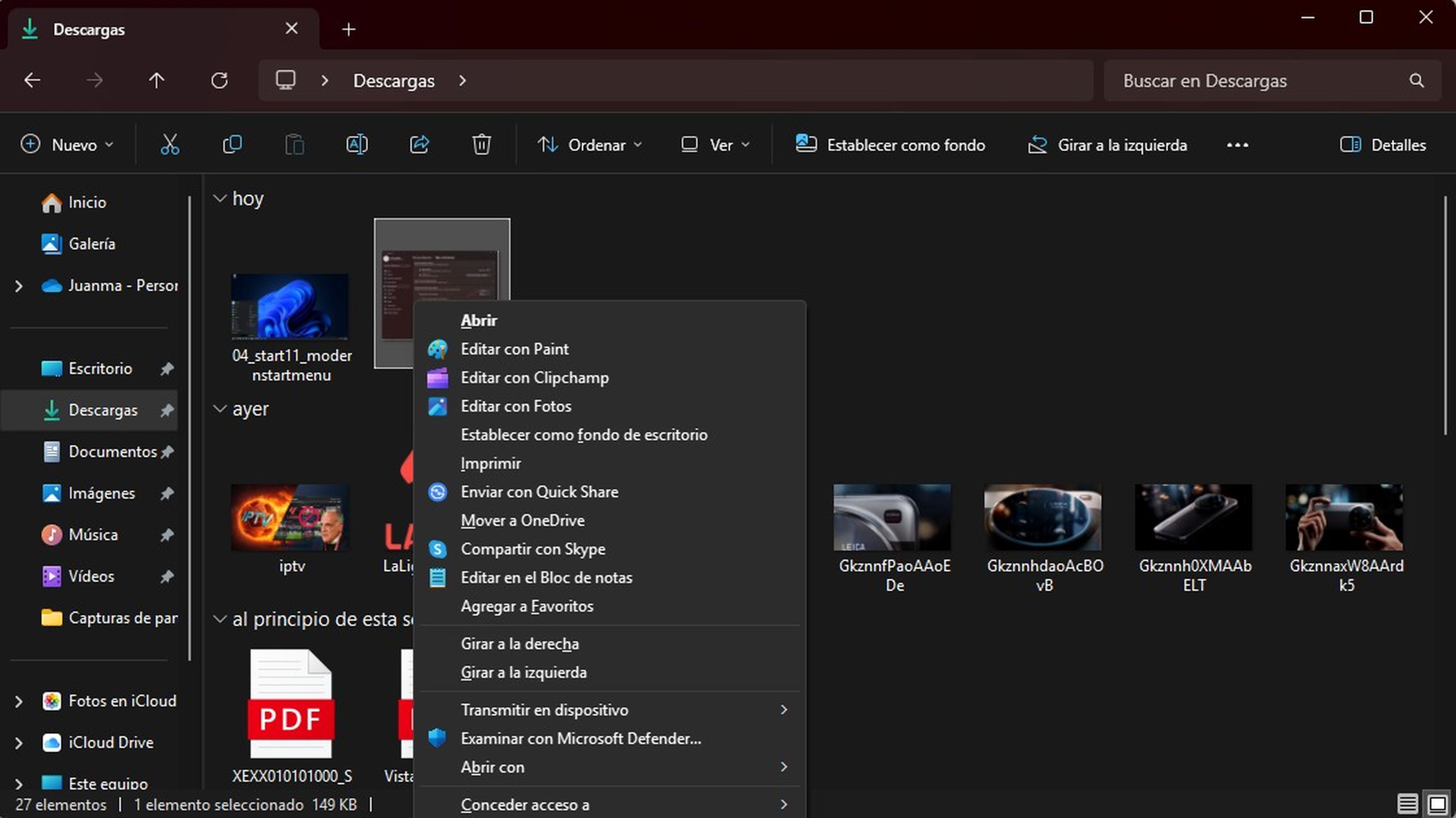Click the Clipchamp icon in context menu
The image size is (1456, 818).
click(x=438, y=378)
